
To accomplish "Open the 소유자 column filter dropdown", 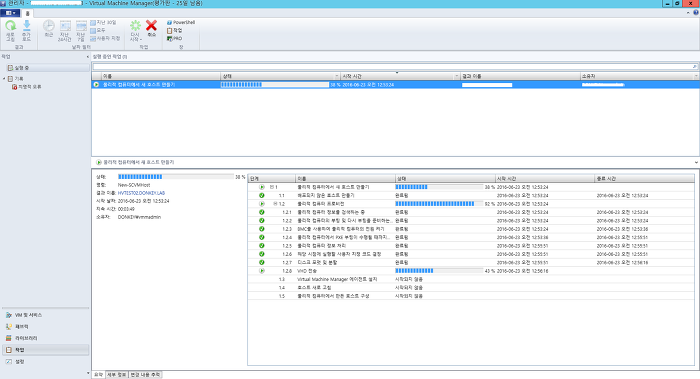I will (696, 76).
